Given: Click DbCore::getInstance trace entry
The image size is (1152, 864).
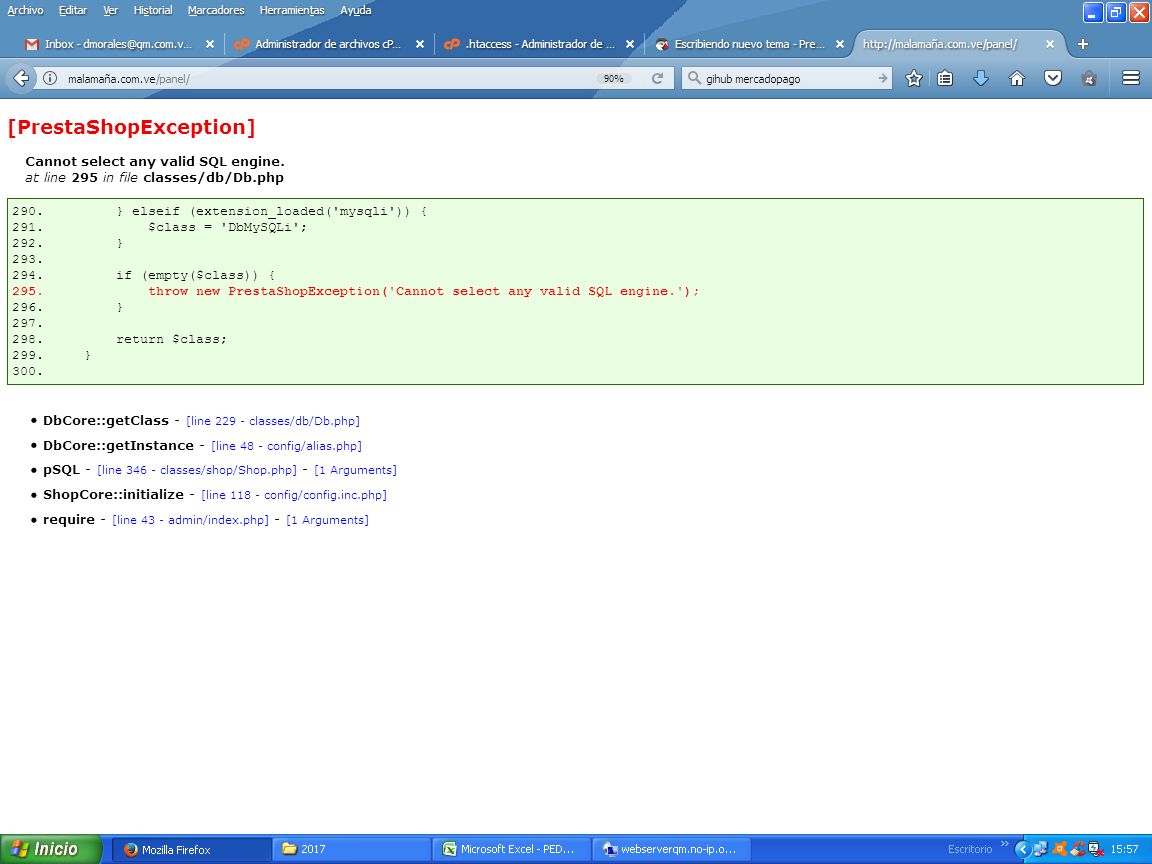Looking at the screenshot, I should pyautogui.click(x=118, y=446).
